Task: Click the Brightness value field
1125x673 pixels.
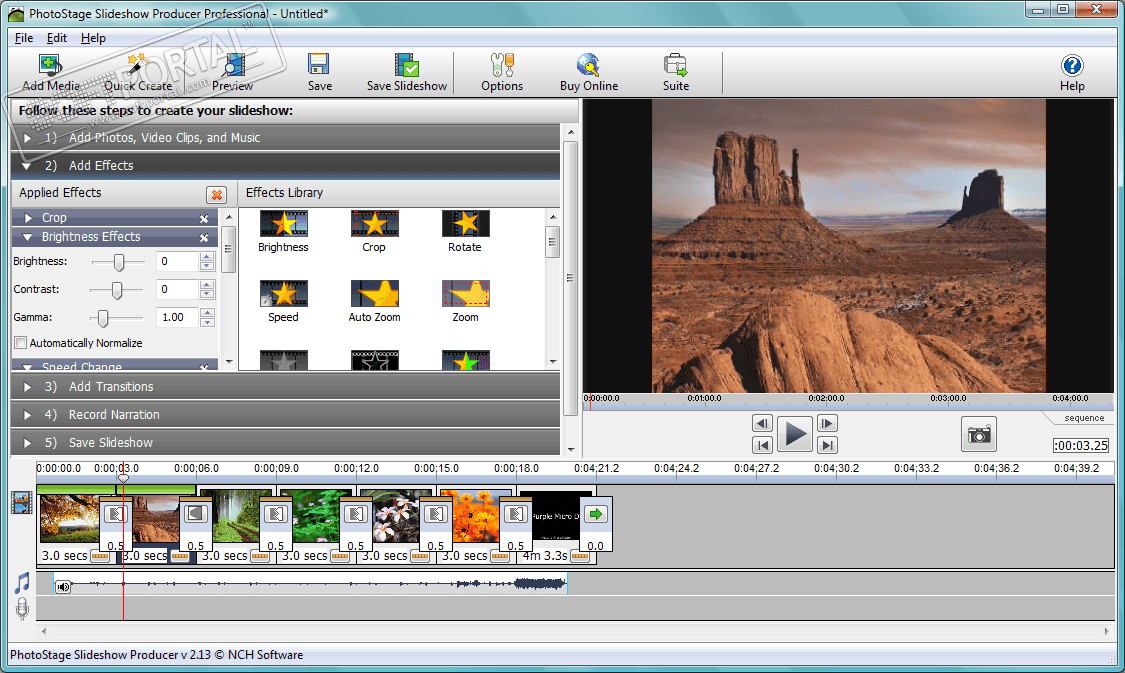Action: (x=176, y=261)
